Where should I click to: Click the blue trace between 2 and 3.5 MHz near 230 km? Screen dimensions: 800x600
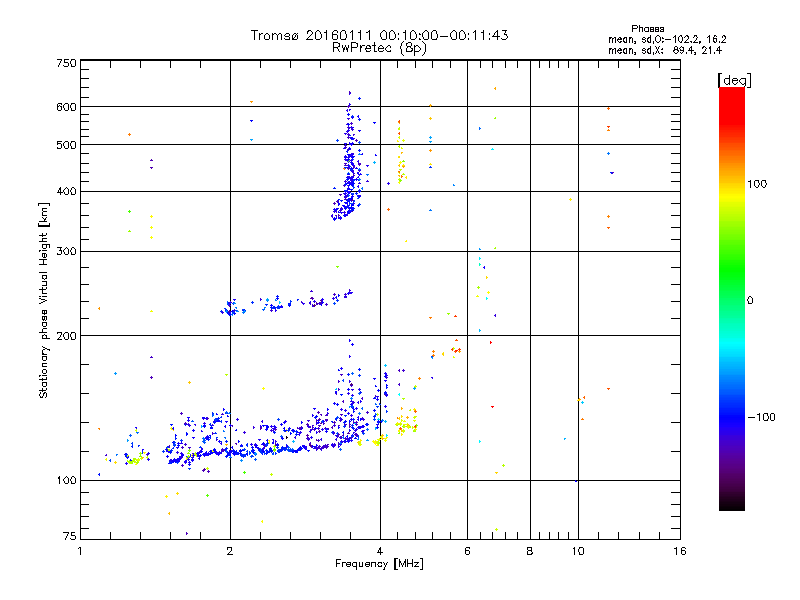click(x=287, y=303)
